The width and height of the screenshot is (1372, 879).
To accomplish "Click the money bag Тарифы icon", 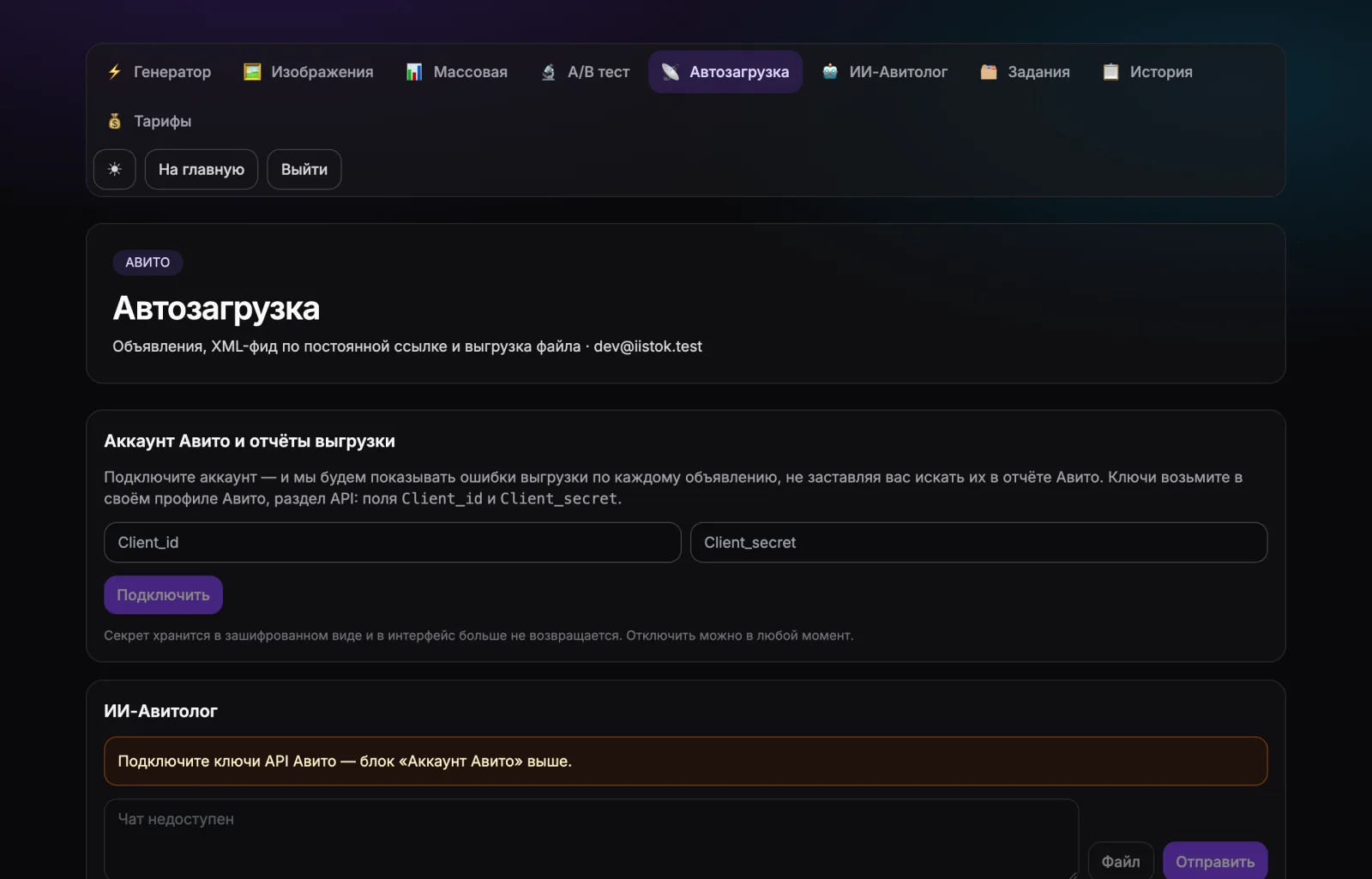I will (115, 121).
